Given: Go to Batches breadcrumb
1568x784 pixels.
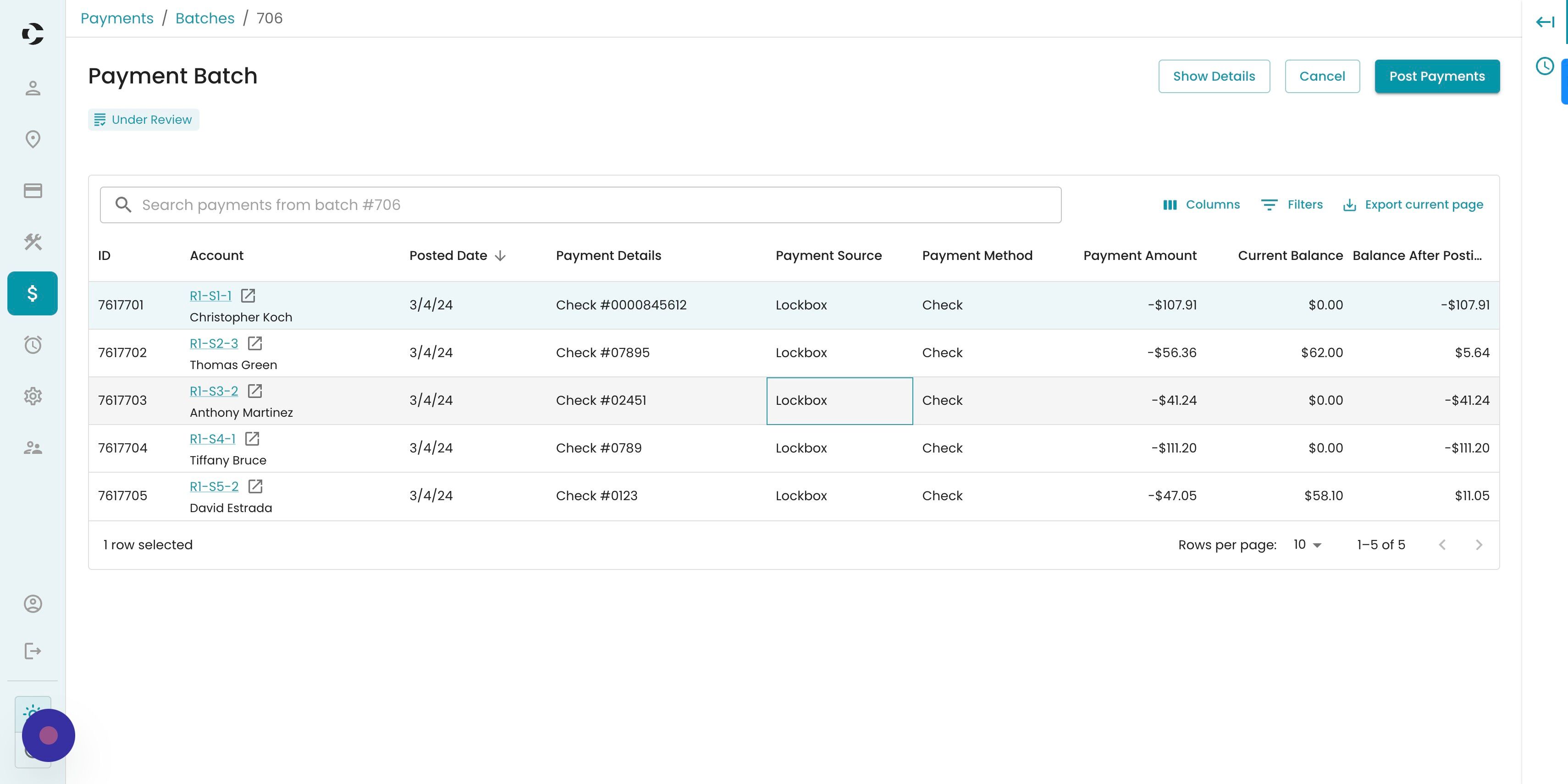Looking at the screenshot, I should point(204,18).
